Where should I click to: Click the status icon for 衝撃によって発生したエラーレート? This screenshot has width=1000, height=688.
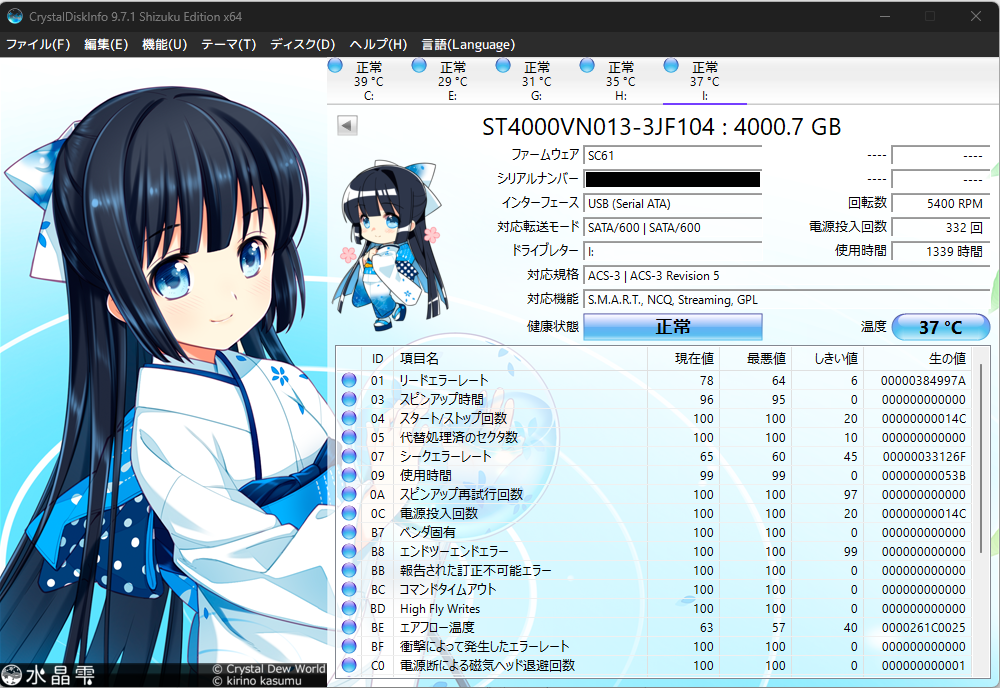point(349,646)
